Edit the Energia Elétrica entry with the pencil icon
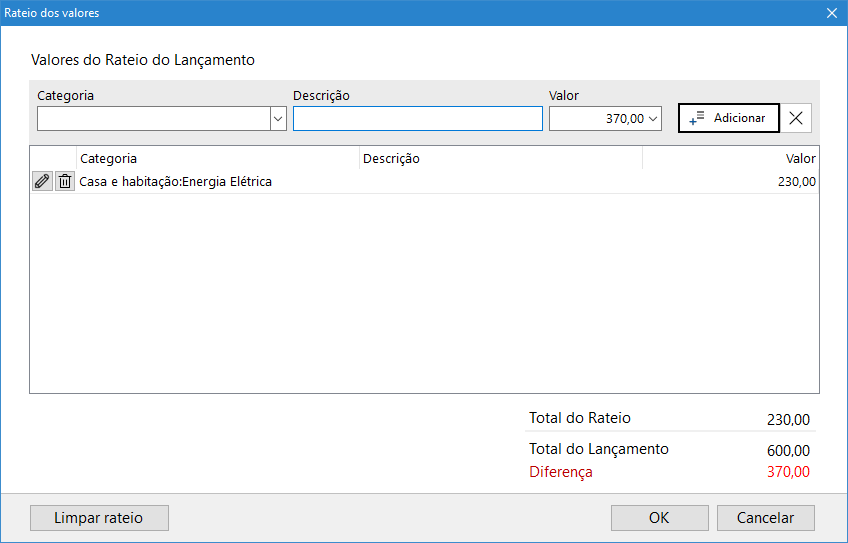This screenshot has width=848, height=543. [x=41, y=181]
